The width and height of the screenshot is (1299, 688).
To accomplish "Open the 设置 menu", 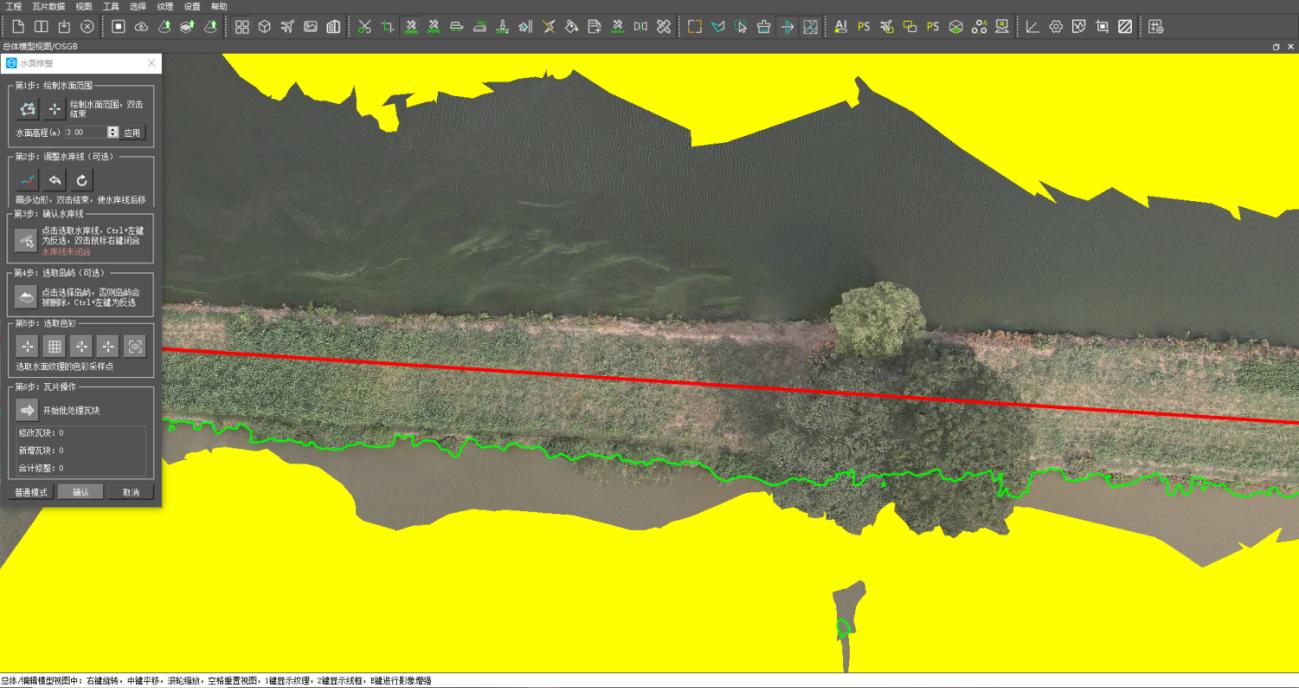I will tap(192, 6).
